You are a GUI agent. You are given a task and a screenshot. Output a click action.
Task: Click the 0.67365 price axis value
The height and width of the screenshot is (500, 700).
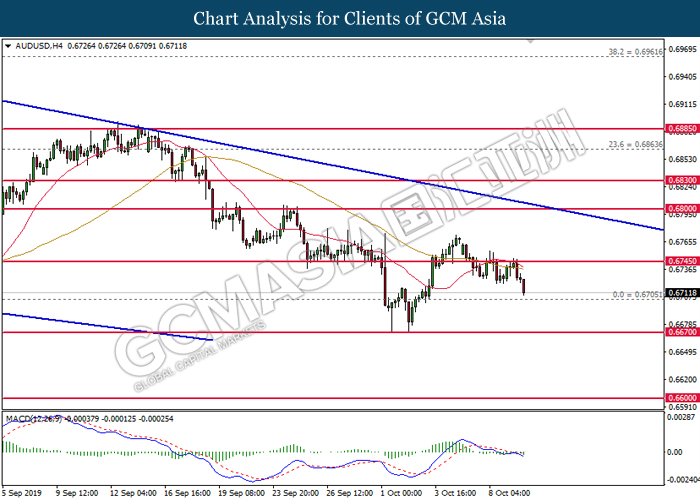[682, 269]
